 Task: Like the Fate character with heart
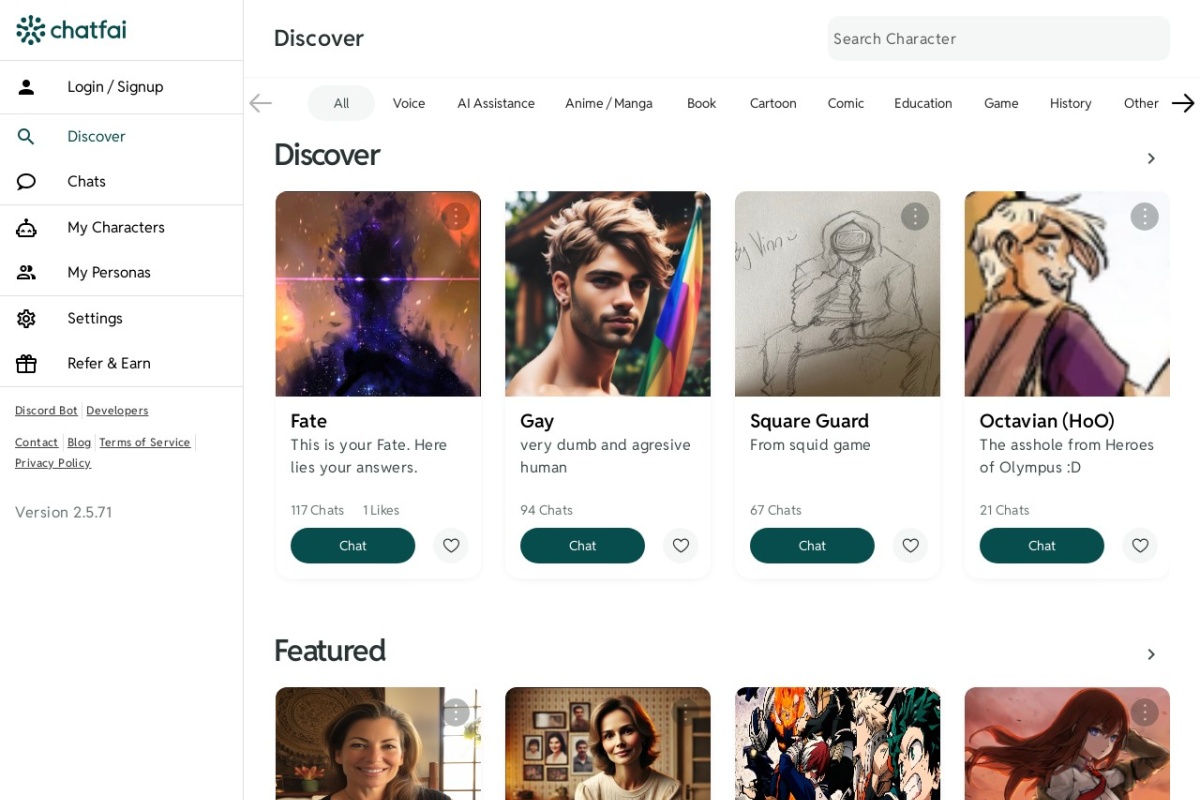[451, 546]
